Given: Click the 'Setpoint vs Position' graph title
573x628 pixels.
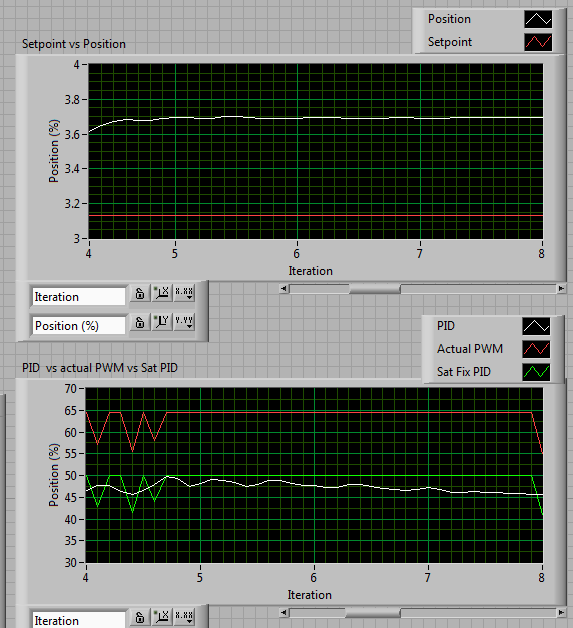Looking at the screenshot, I should click(74, 44).
